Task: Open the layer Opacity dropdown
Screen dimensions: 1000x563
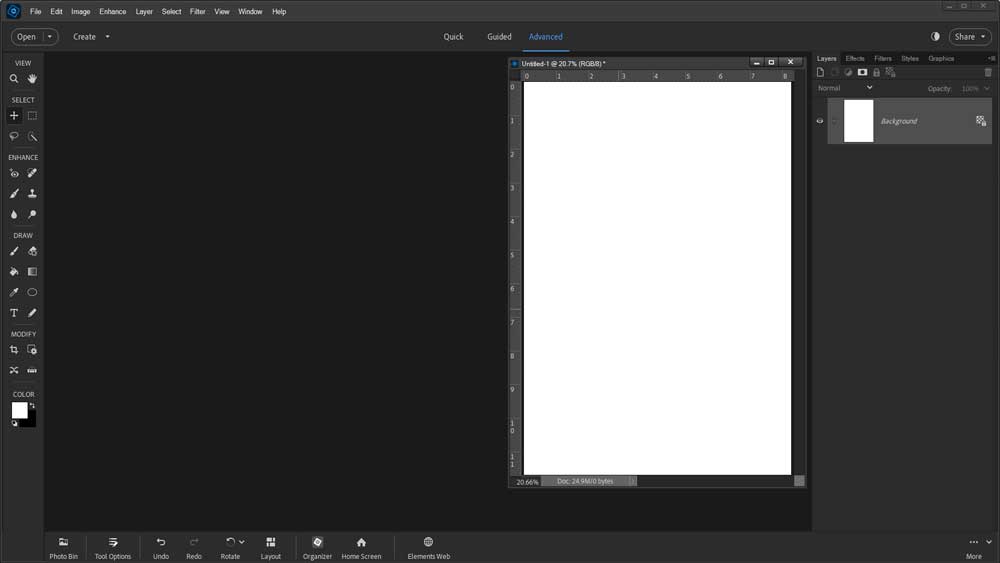Action: pyautogui.click(x=987, y=89)
